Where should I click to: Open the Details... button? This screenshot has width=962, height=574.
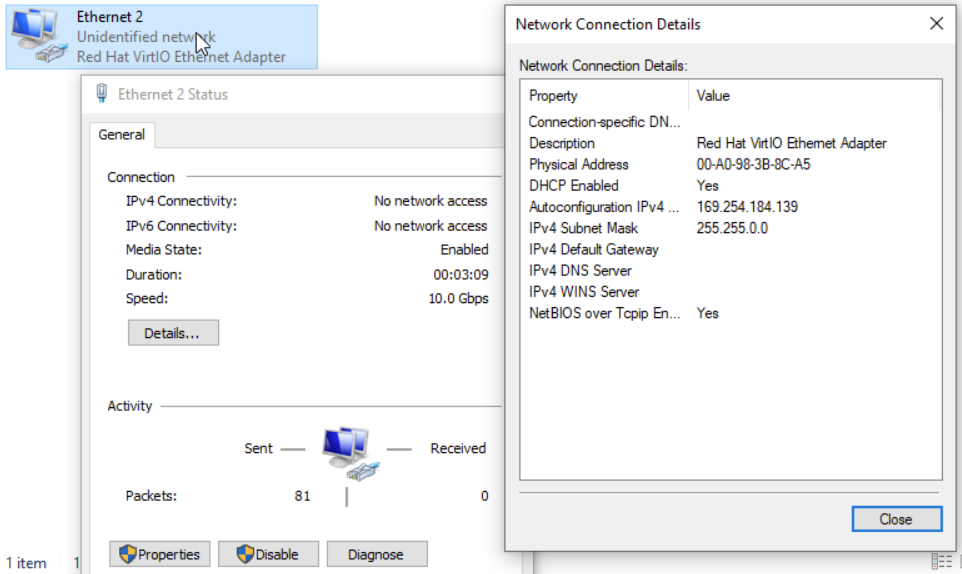[172, 333]
